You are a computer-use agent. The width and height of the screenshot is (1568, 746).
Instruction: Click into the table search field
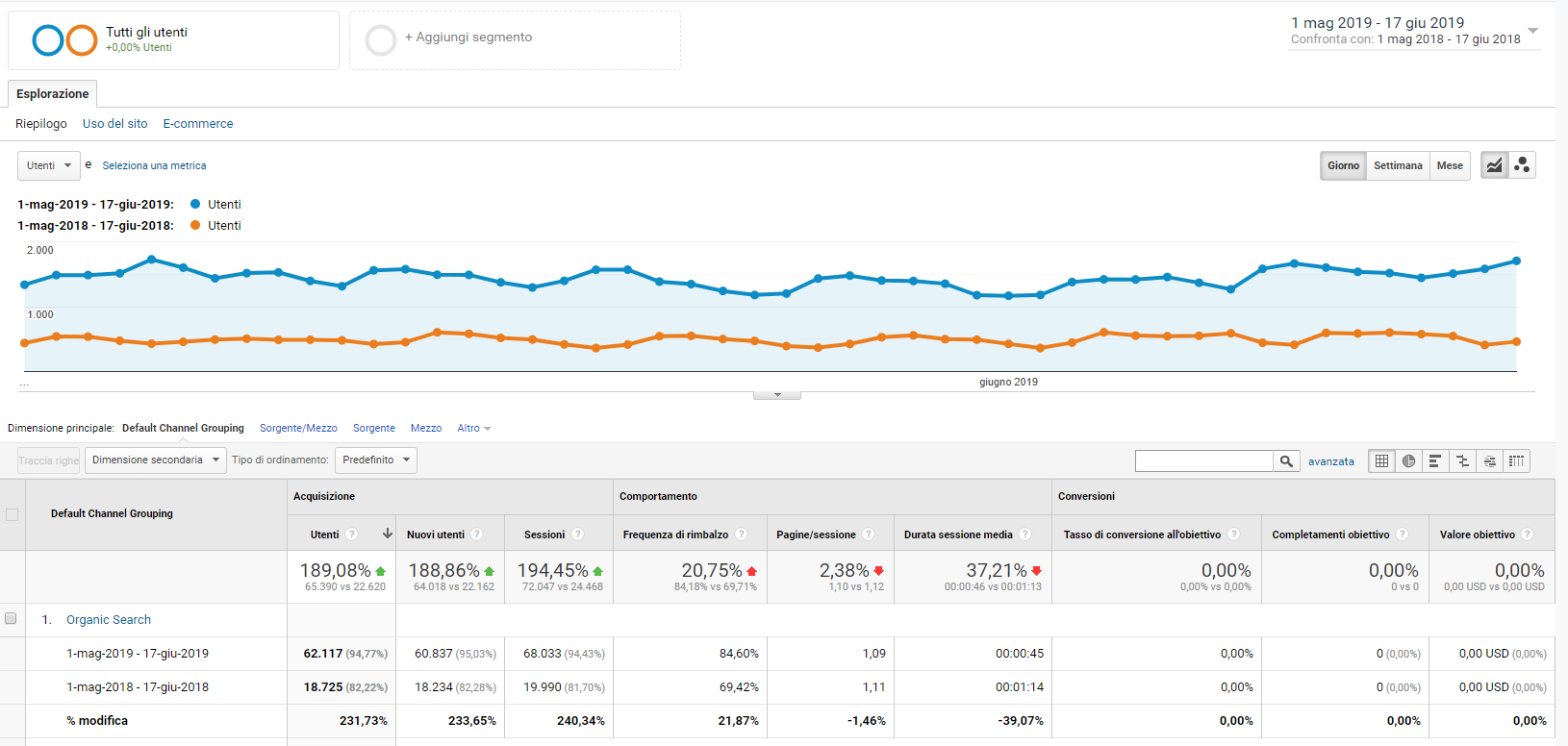pos(1204,461)
